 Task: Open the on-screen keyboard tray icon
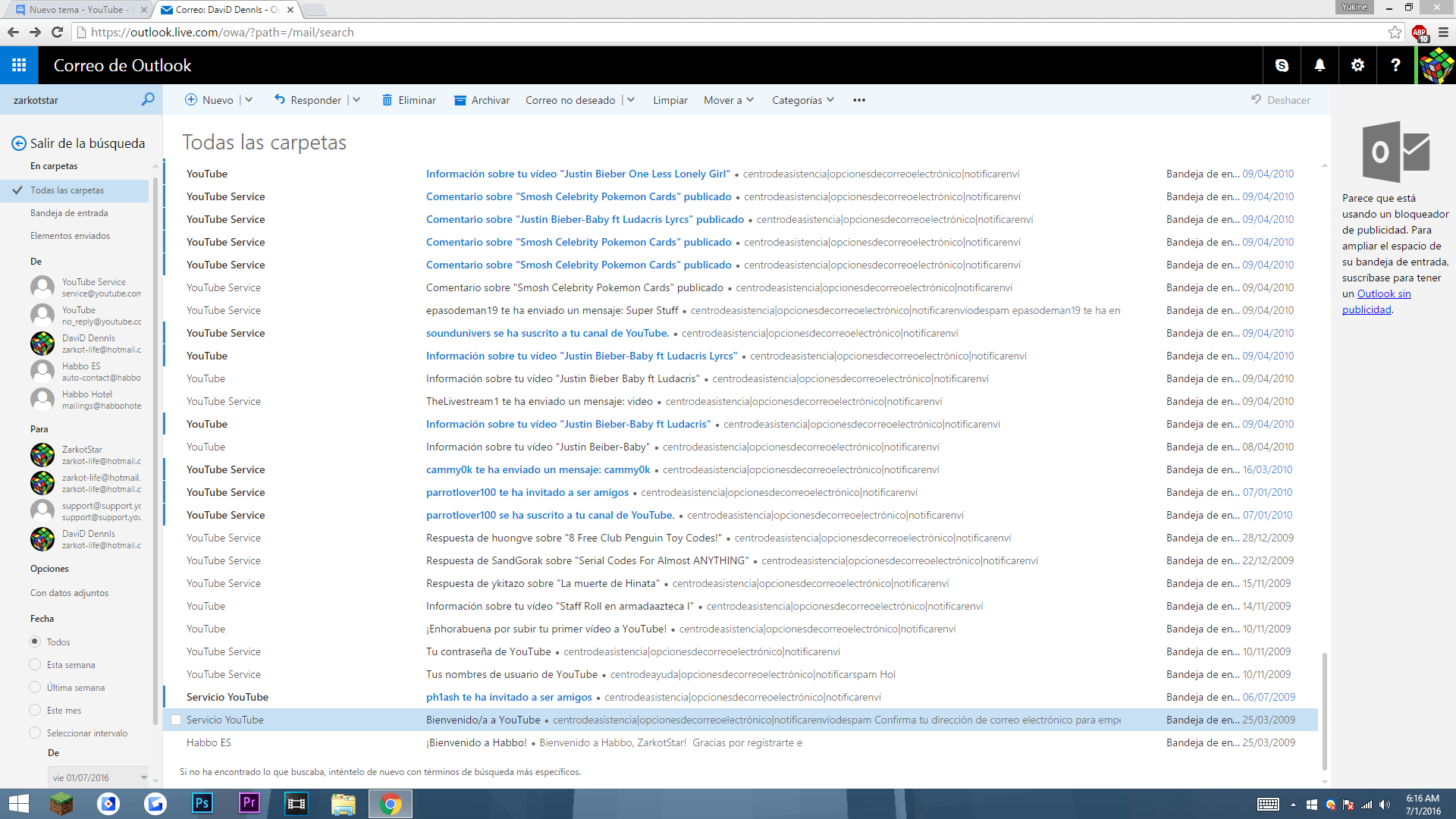(x=1268, y=805)
